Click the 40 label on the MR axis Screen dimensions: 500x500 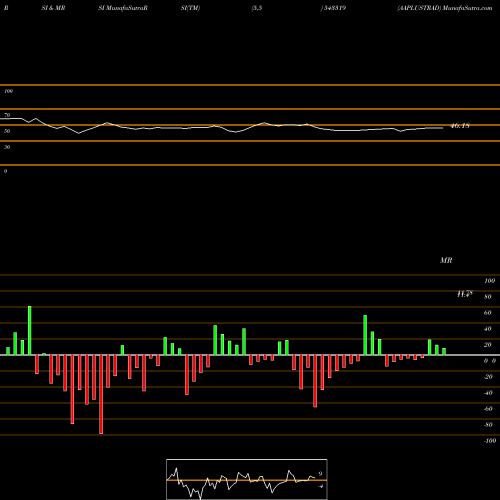(487, 329)
